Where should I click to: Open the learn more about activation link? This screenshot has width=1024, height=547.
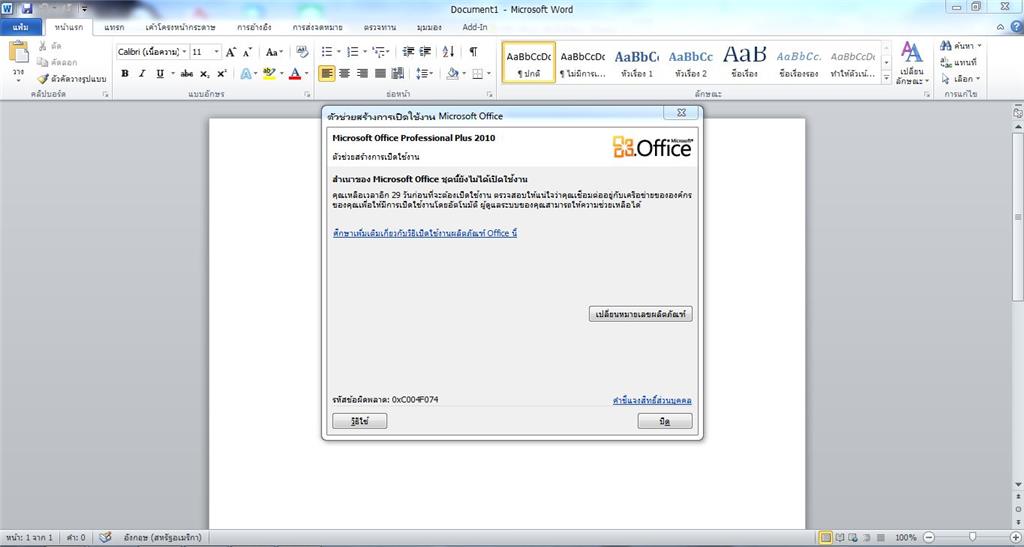click(x=425, y=233)
